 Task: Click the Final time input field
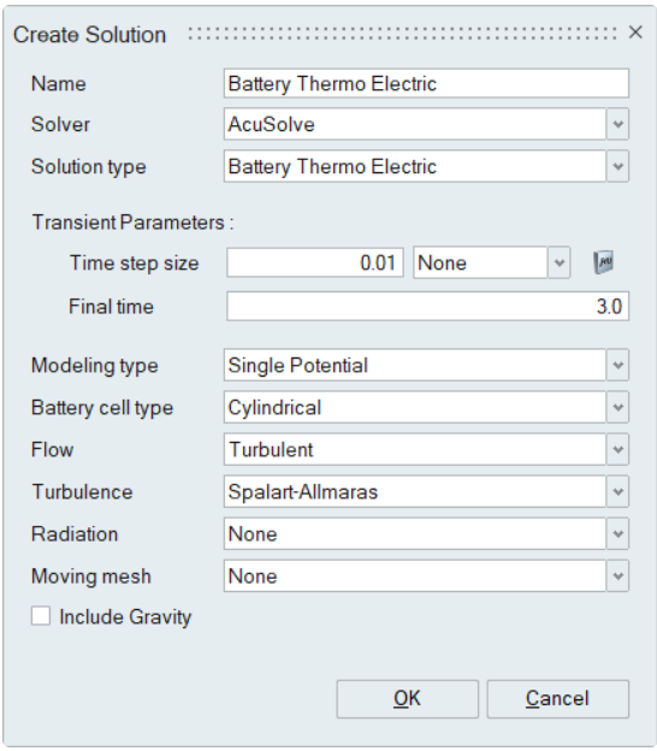click(x=427, y=306)
